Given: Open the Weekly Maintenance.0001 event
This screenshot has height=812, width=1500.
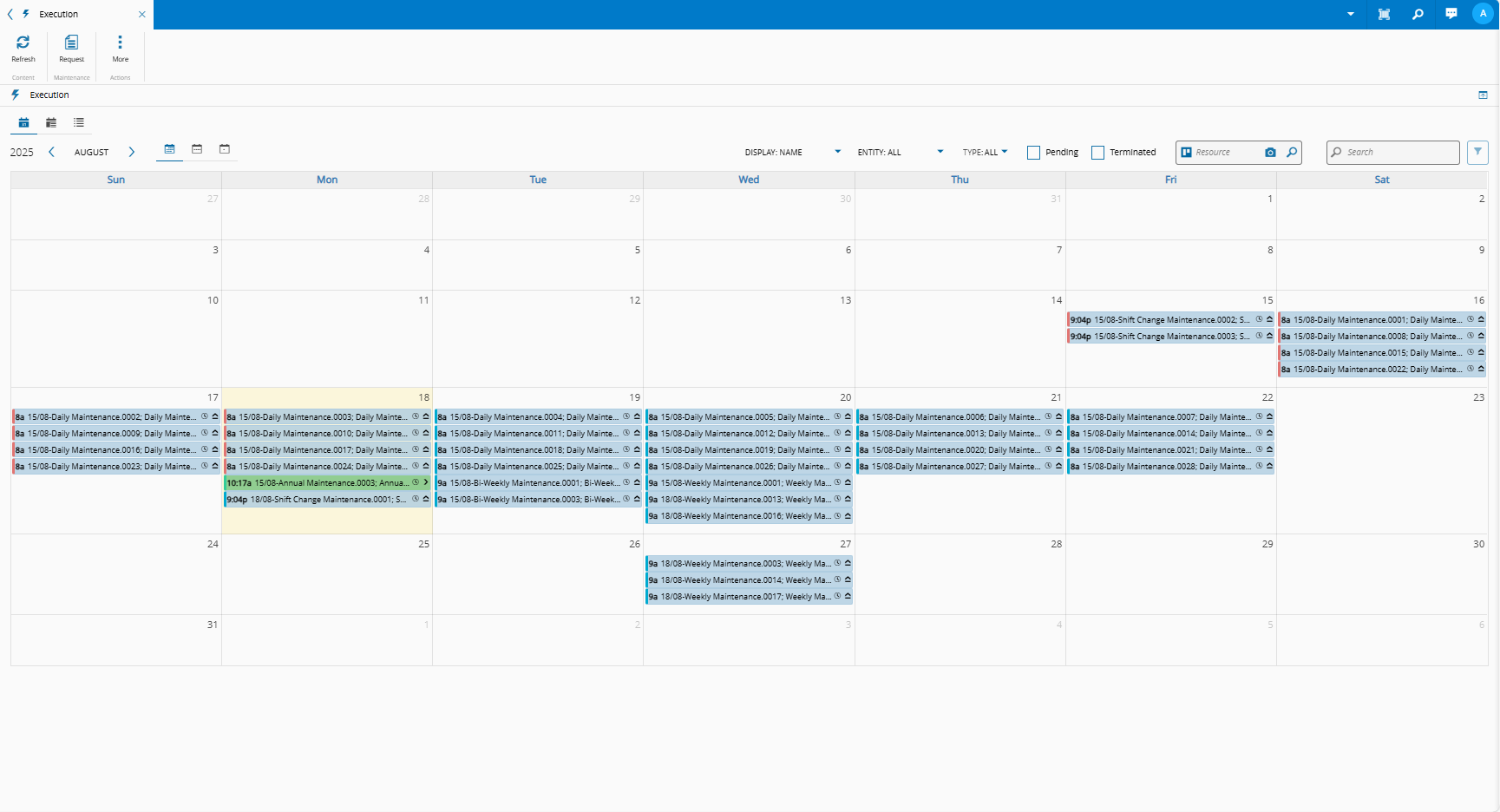Looking at the screenshot, I should tap(749, 483).
